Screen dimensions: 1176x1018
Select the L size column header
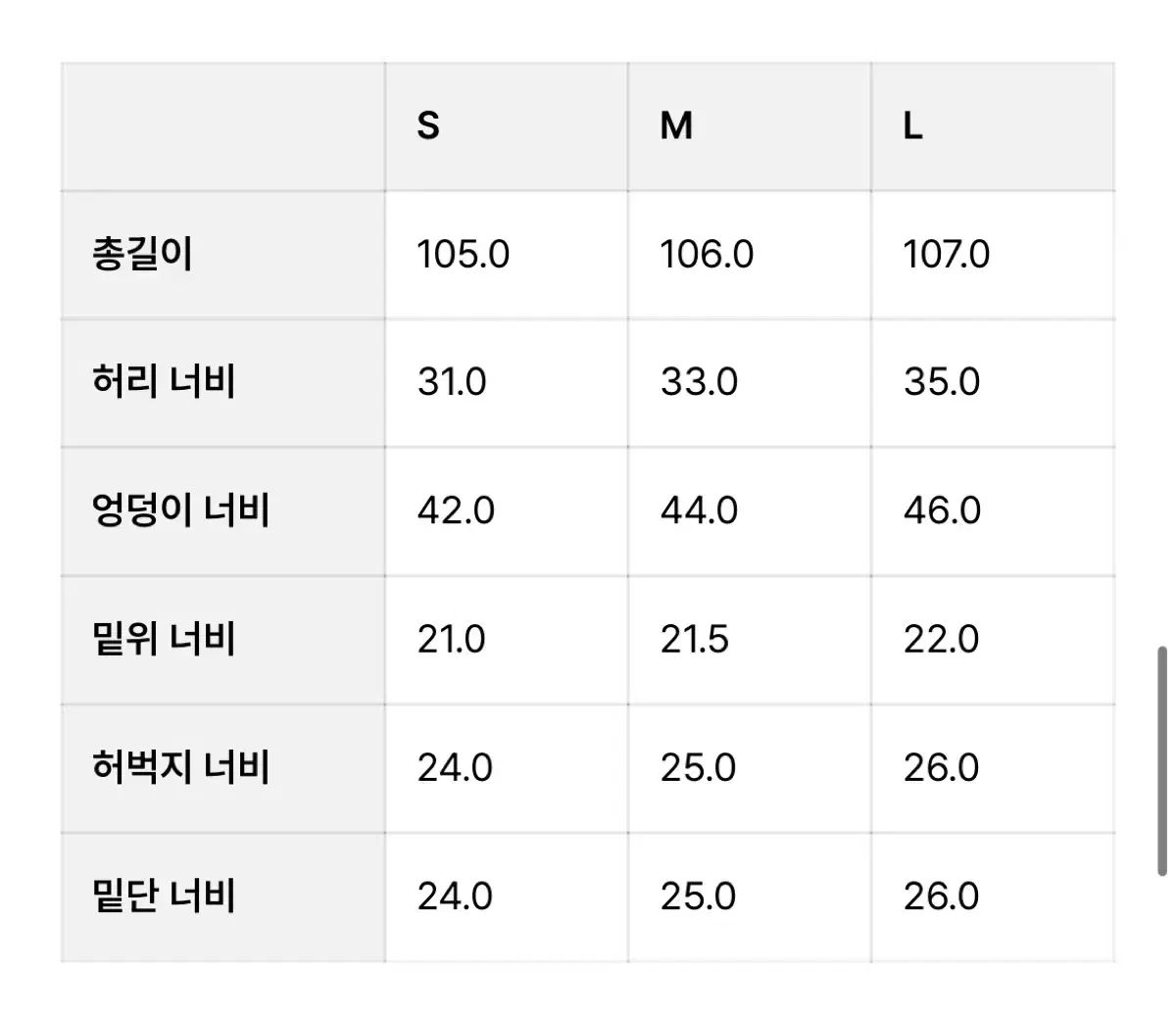[x=912, y=126]
